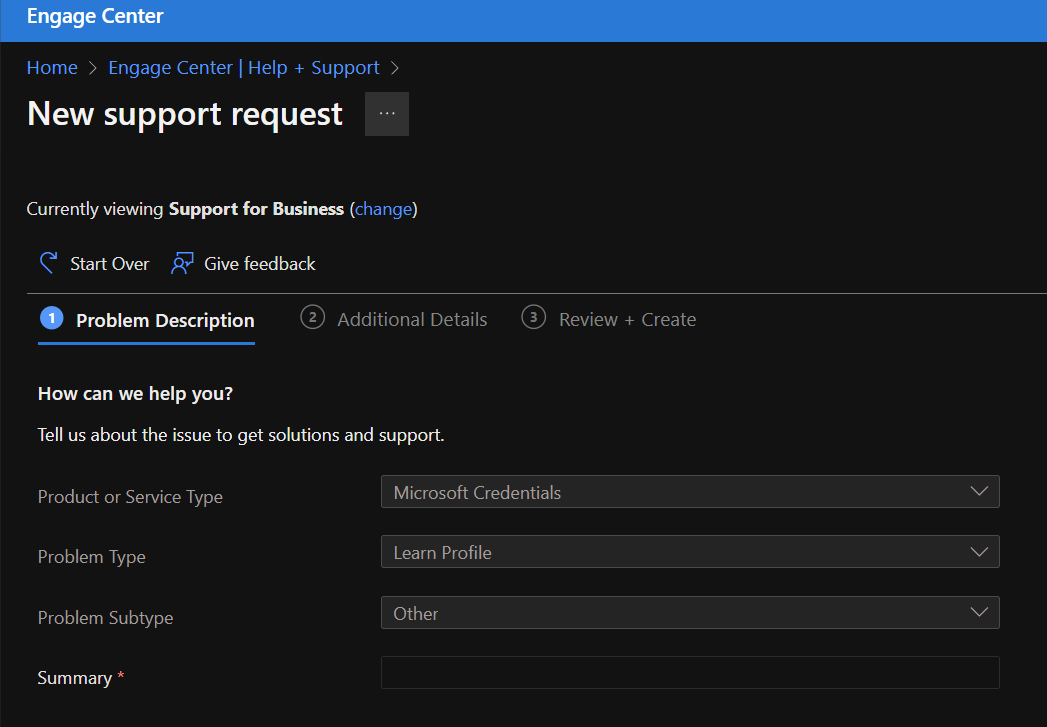Click the change support type link
Viewport: 1047px width, 727px height.
point(383,209)
